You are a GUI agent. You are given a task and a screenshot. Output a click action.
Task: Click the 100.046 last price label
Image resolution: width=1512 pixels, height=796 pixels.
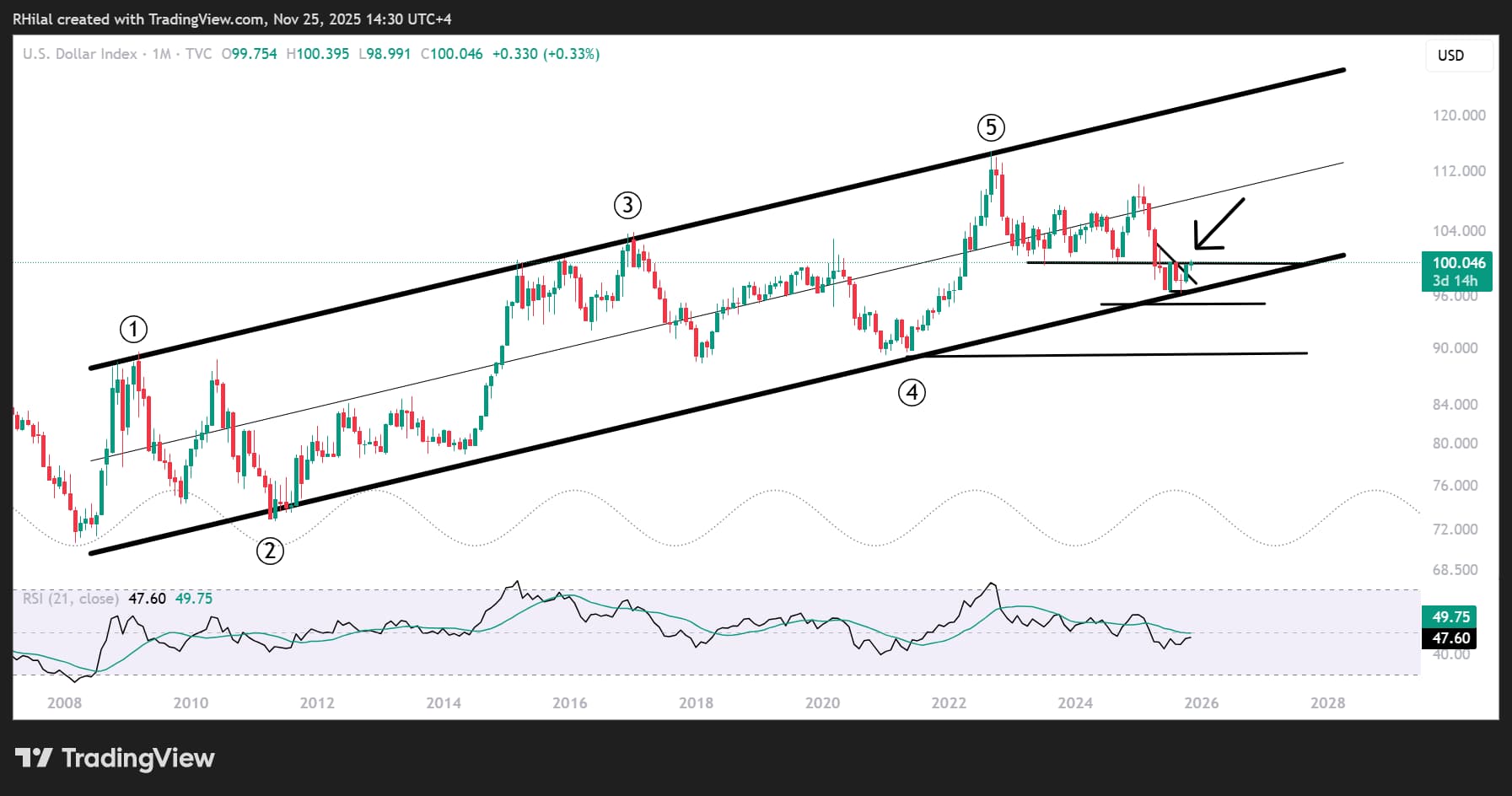point(1459,263)
